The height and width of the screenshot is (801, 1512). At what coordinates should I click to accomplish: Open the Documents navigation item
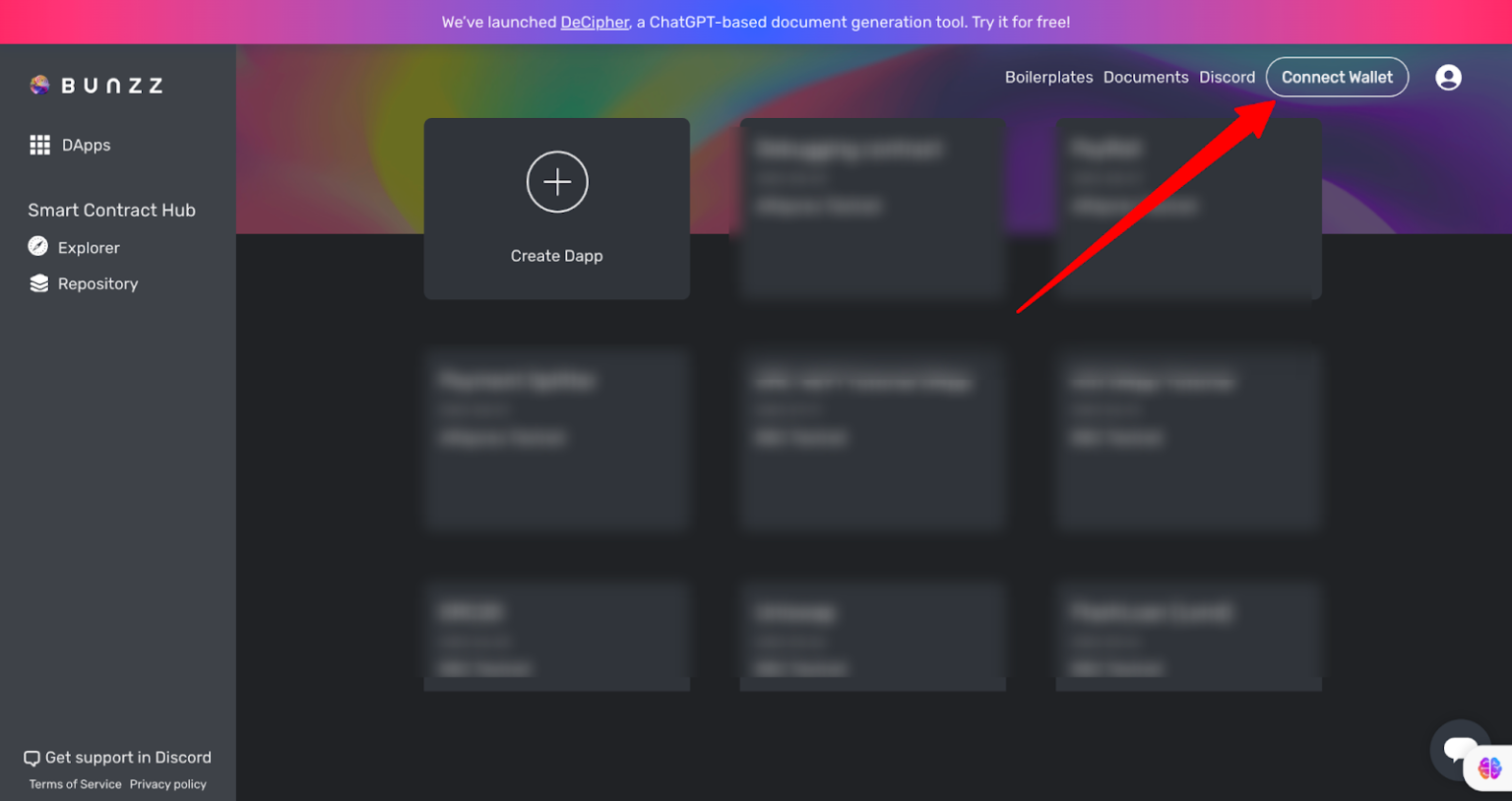click(x=1146, y=77)
